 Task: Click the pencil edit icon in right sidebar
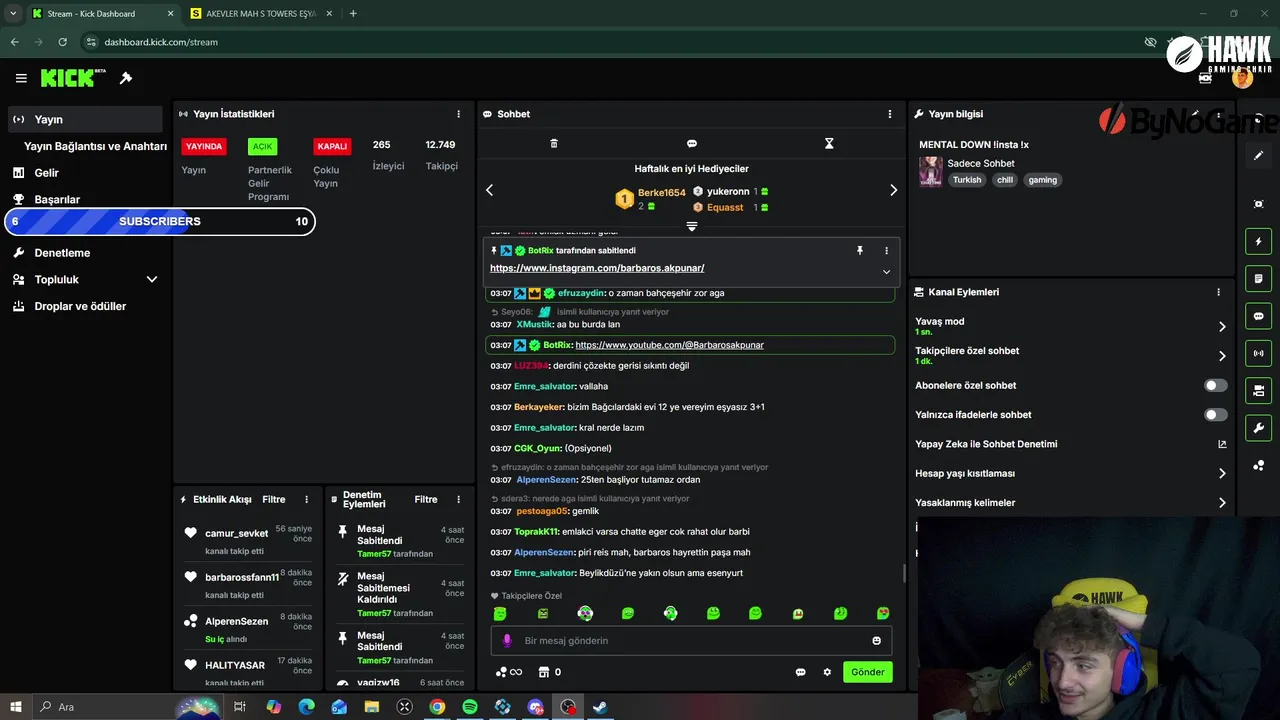(x=1259, y=155)
